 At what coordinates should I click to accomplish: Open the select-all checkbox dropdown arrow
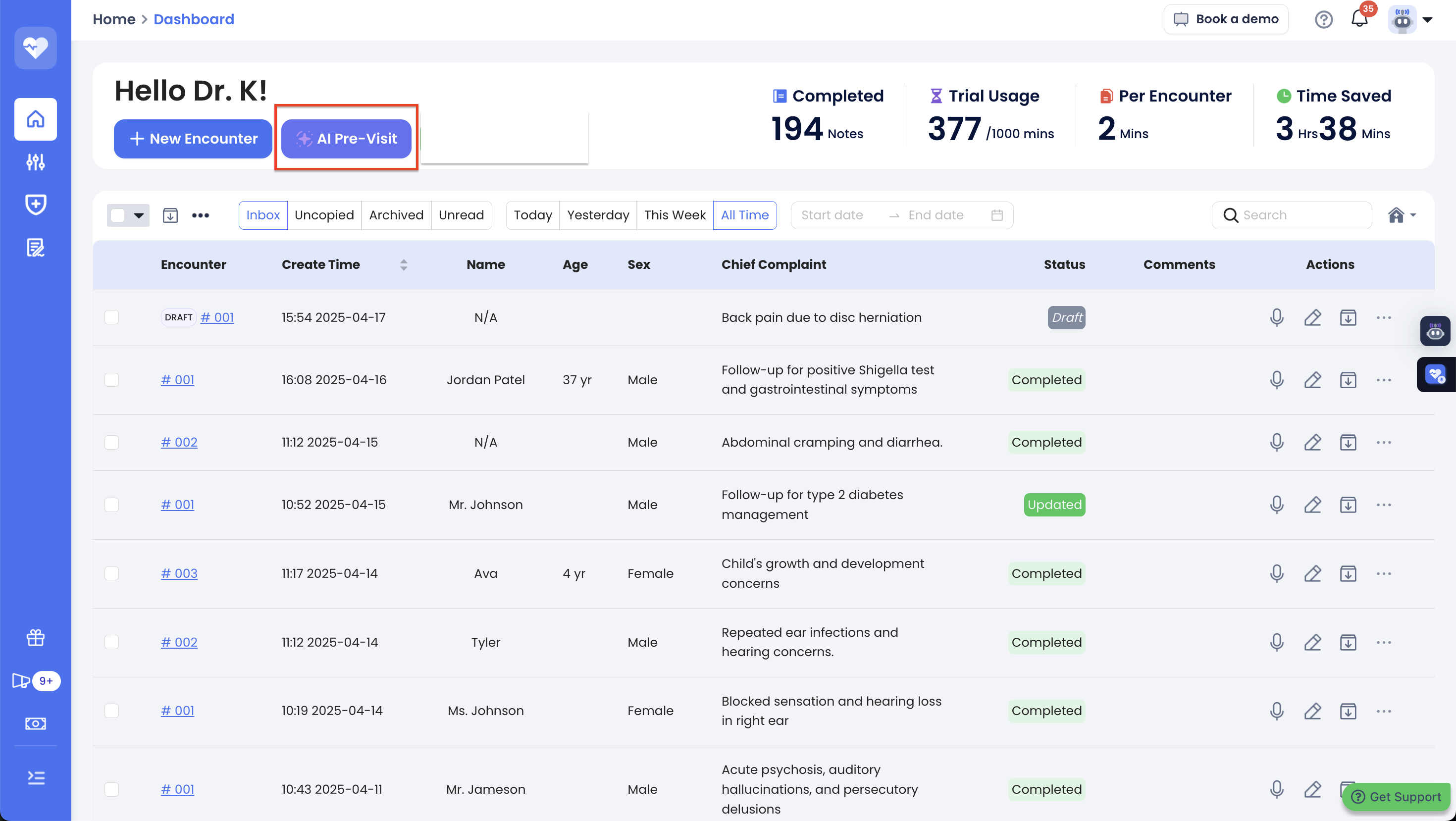[139, 215]
